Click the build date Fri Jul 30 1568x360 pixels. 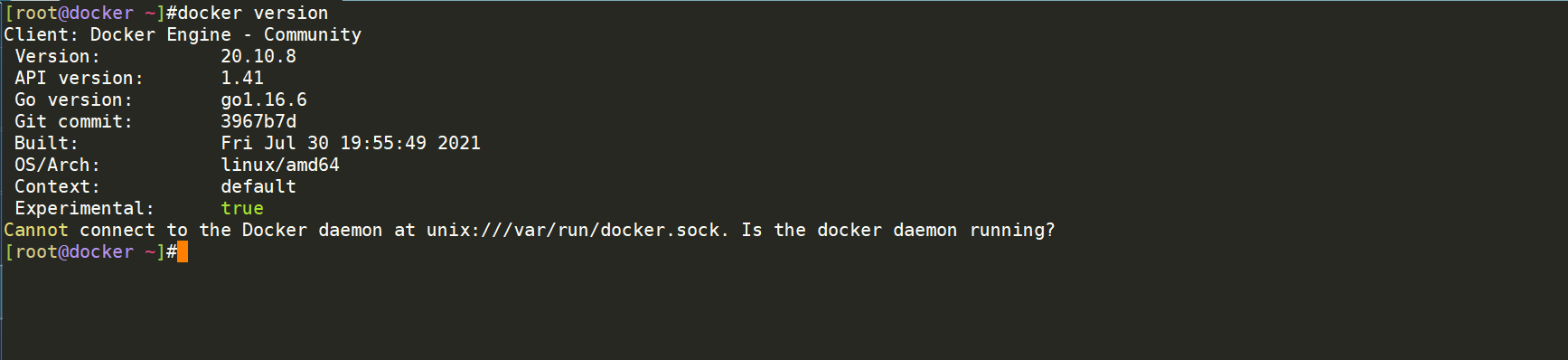click(x=275, y=143)
